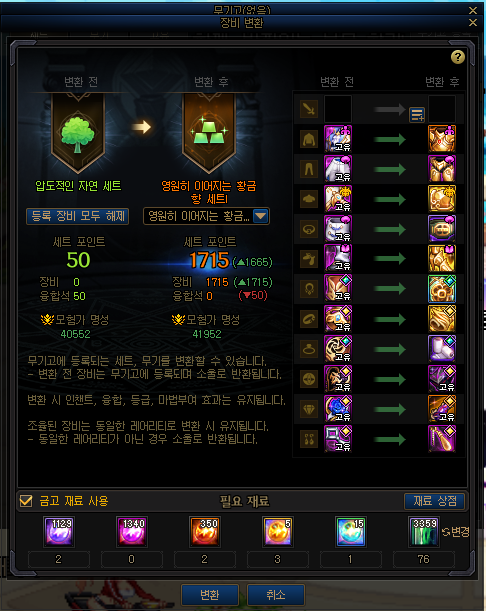Click the cyan orb material showing 15
Image resolution: width=486 pixels, height=611 pixels.
coord(350,531)
